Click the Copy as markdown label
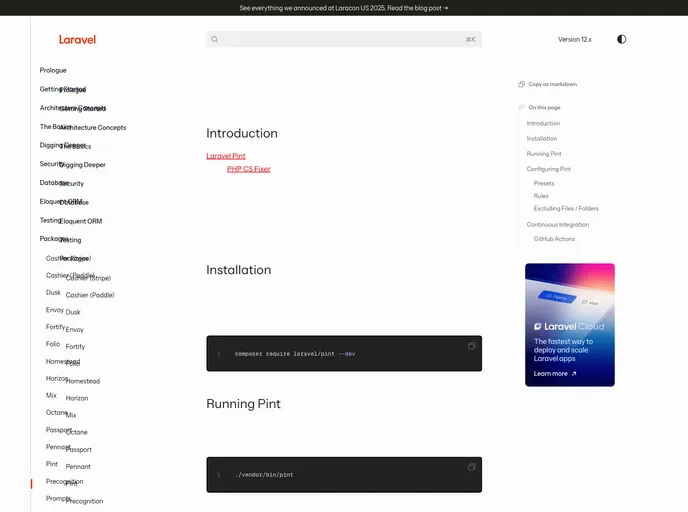Screen dimensions: 688x512 pyautogui.click(x=552, y=84)
